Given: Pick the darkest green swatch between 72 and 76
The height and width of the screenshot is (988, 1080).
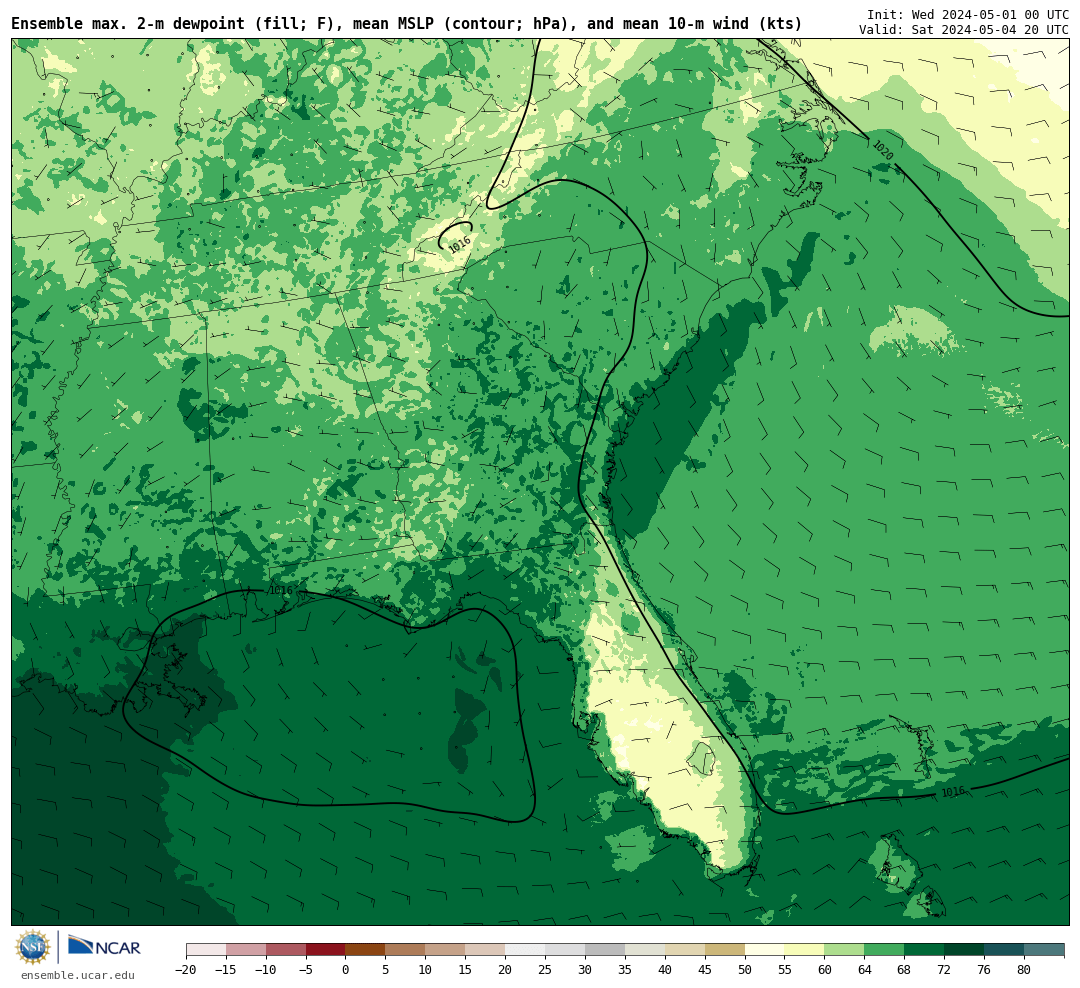Looking at the screenshot, I should point(964,950).
